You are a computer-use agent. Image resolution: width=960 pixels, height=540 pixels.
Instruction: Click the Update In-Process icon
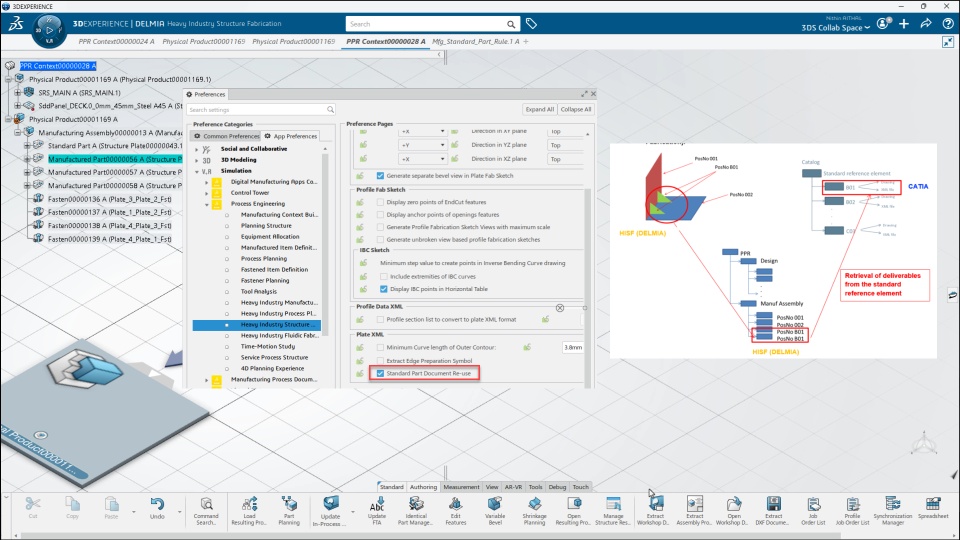(331, 503)
